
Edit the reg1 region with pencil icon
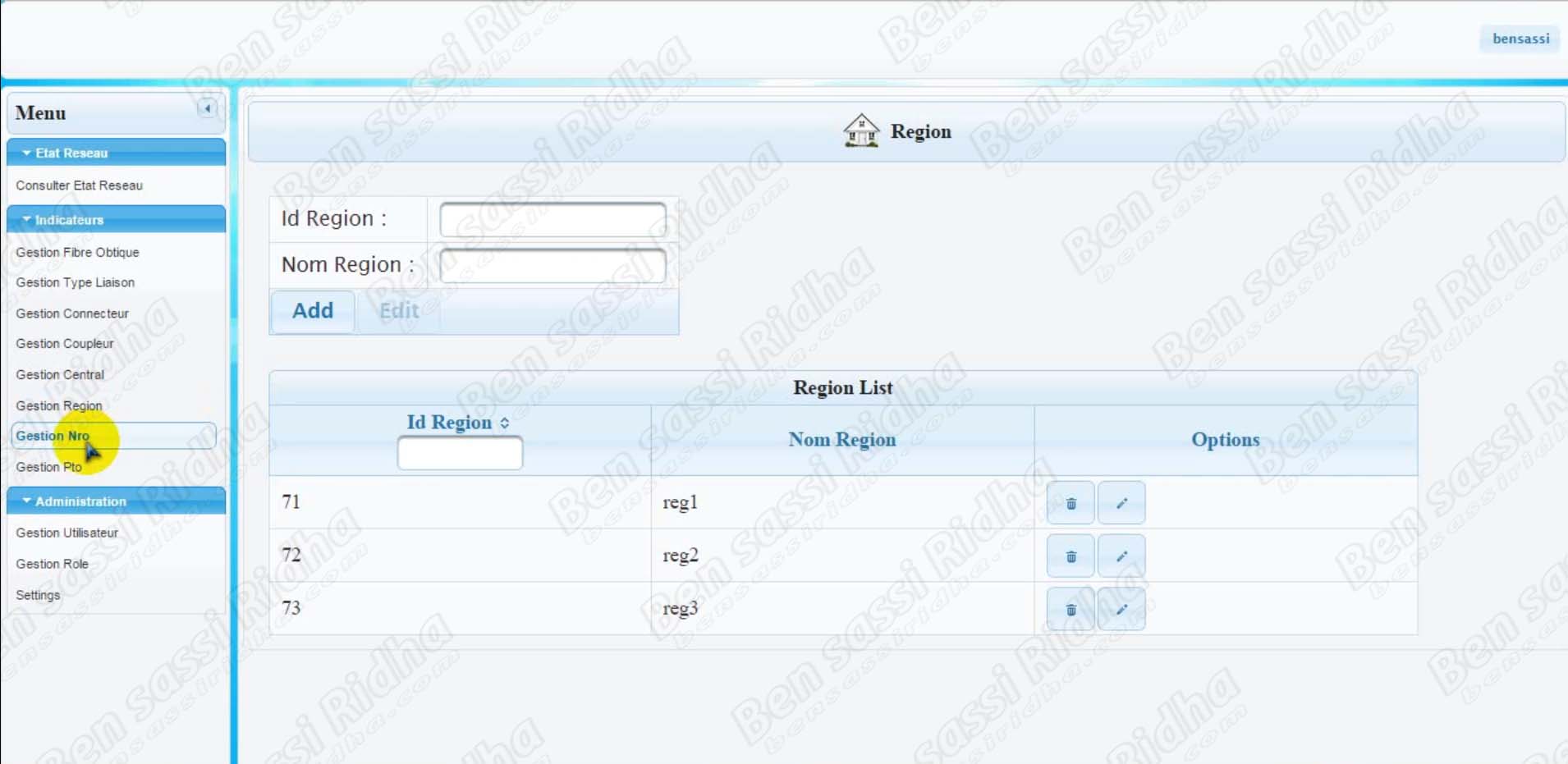tap(1121, 503)
